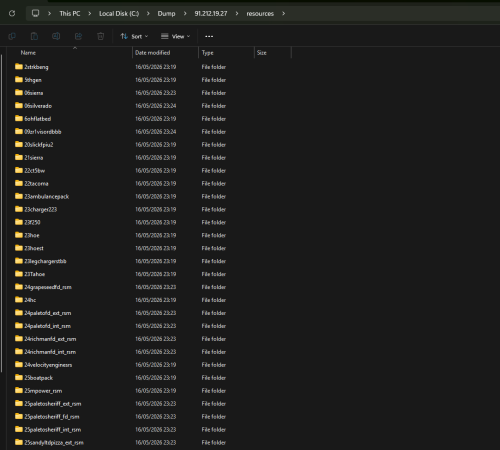This screenshot has width=500, height=450.
Task: Click the Delete trash icon
Action: (100, 36)
